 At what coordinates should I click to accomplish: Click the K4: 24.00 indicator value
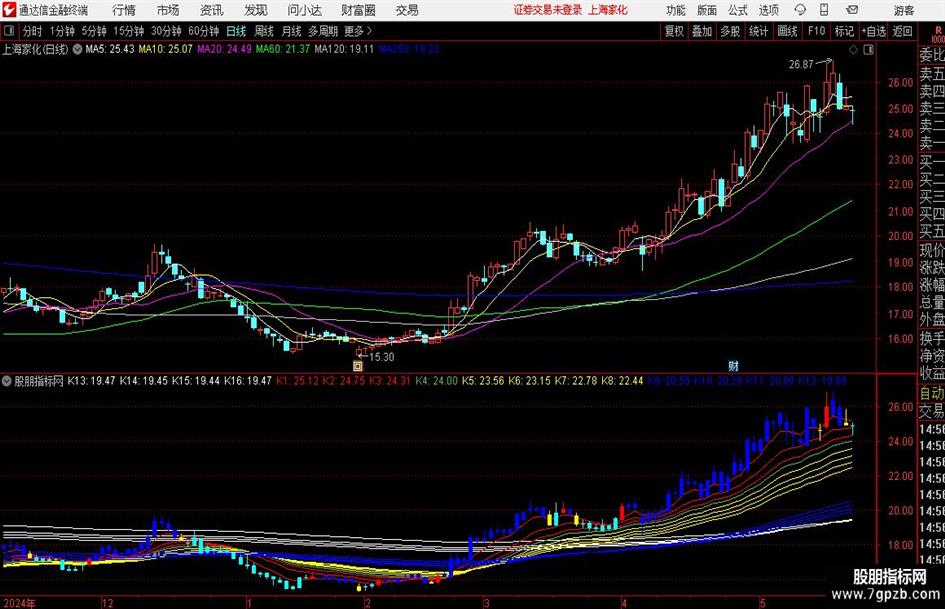coord(436,381)
